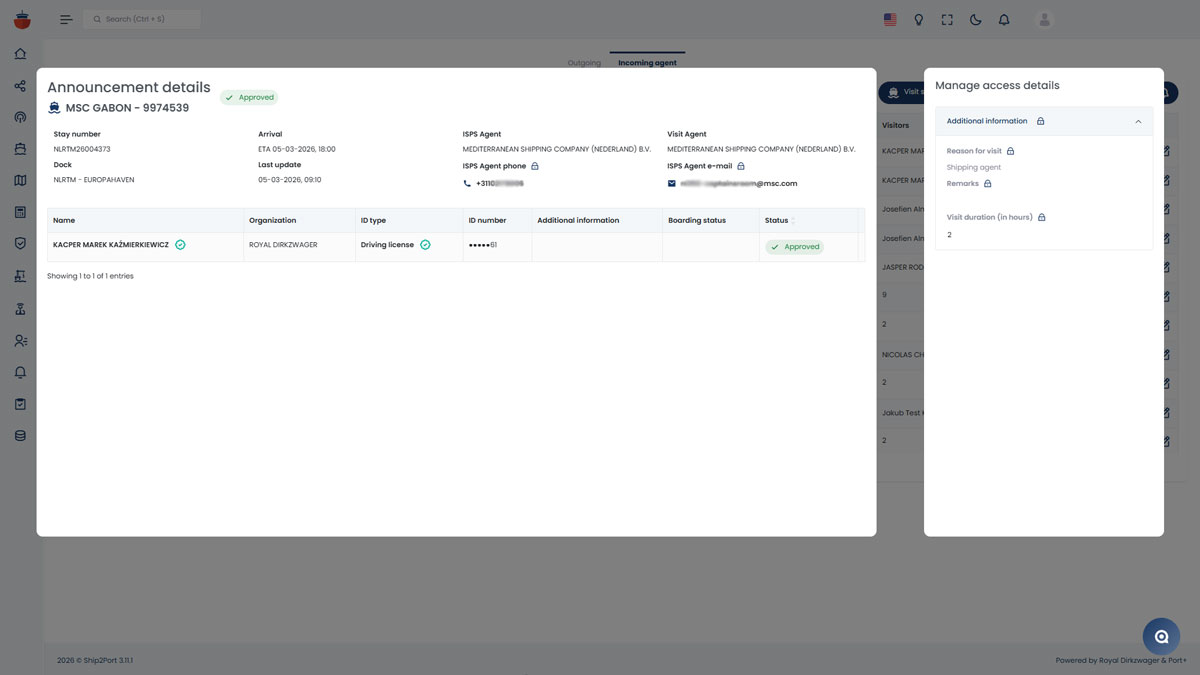Click the home icon in the sidebar
Viewport: 1200px width, 675px height.
point(21,54)
